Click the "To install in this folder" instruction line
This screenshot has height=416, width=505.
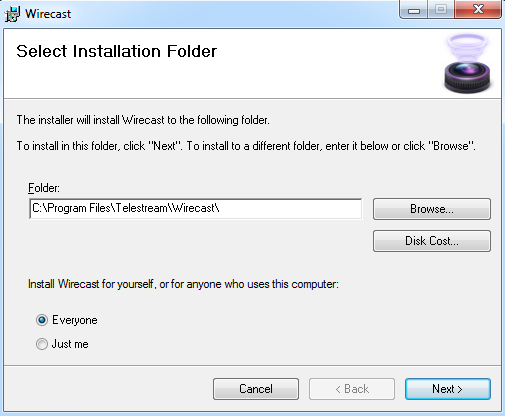(x=246, y=146)
